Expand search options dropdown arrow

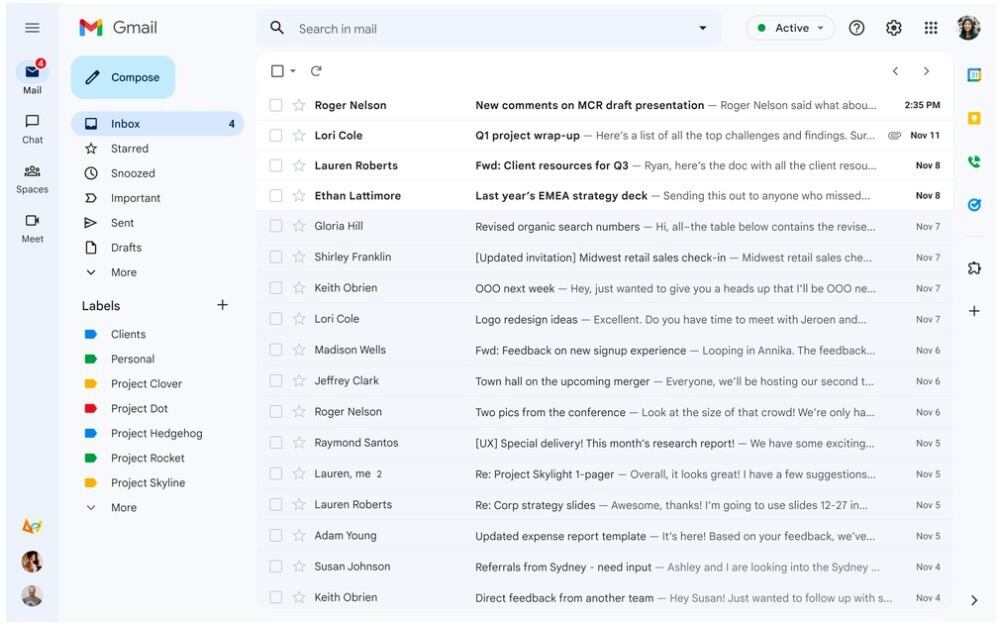[x=702, y=28]
